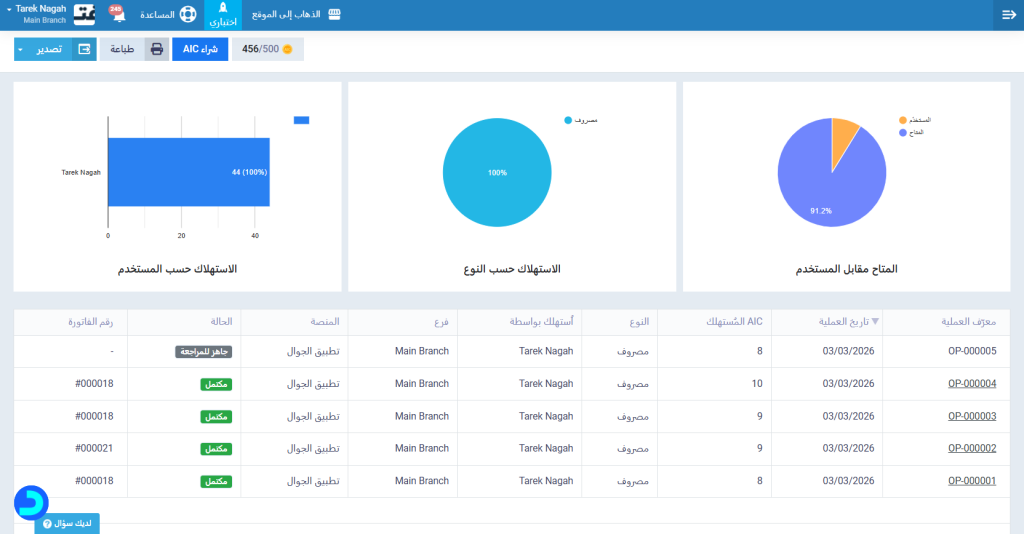Toggle the sidebar menu arrow icon

1008,15
